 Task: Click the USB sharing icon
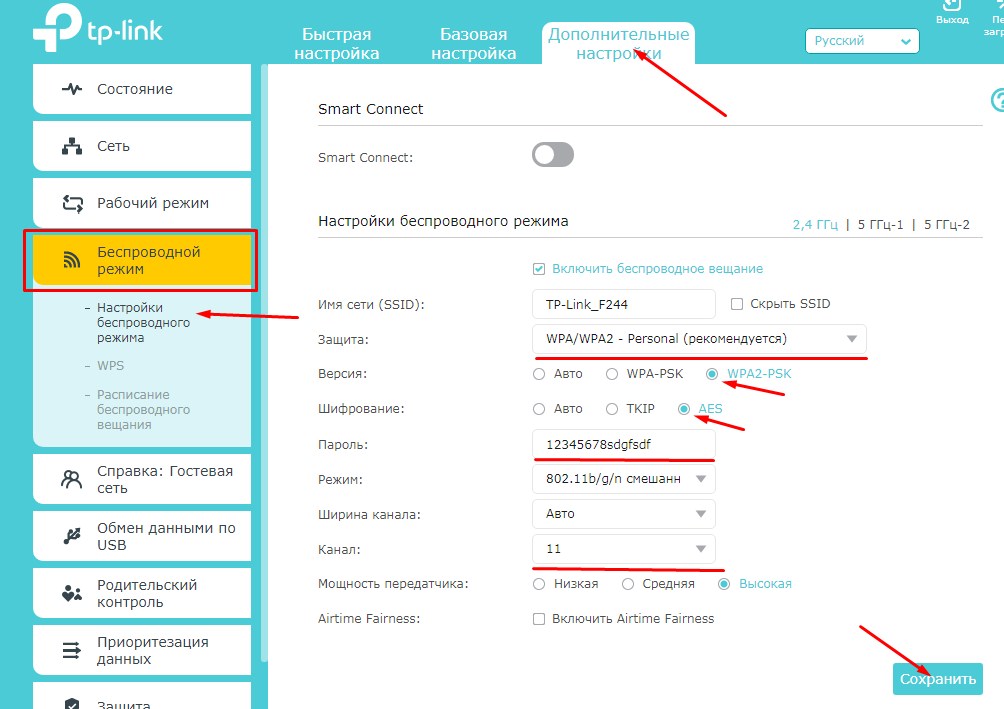[x=72, y=535]
